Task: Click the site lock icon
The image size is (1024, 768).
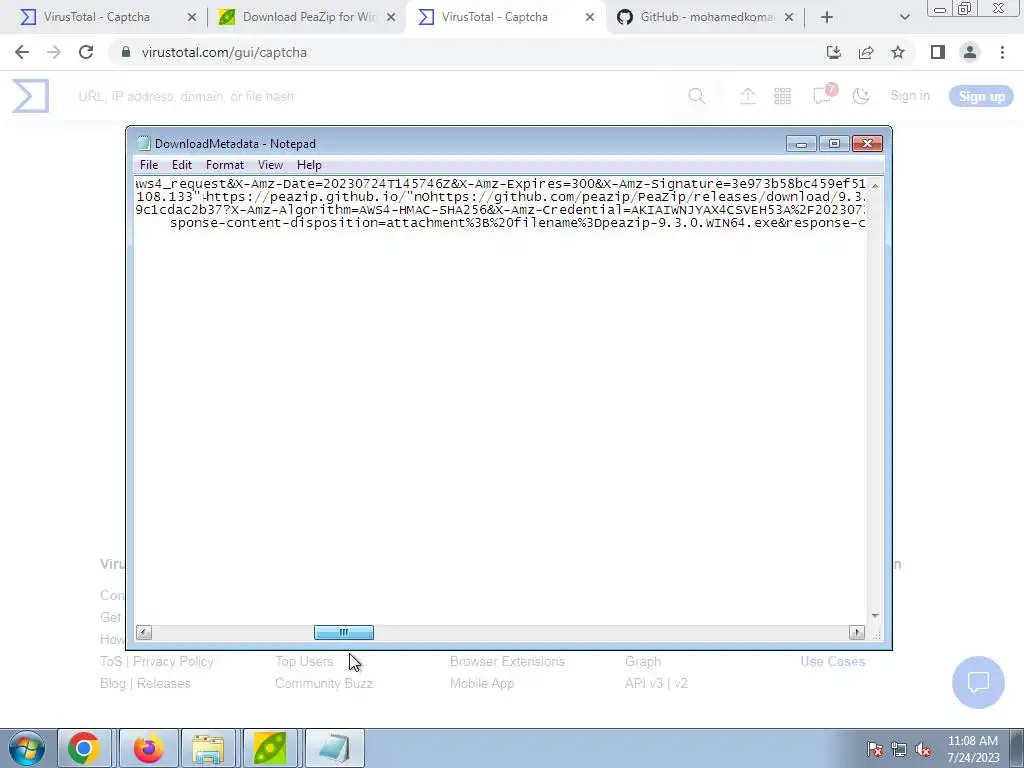Action: [x=126, y=52]
